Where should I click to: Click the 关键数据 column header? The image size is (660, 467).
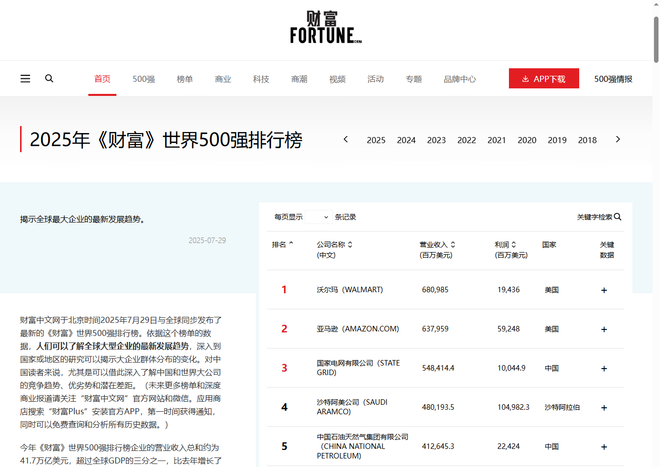[x=607, y=249]
